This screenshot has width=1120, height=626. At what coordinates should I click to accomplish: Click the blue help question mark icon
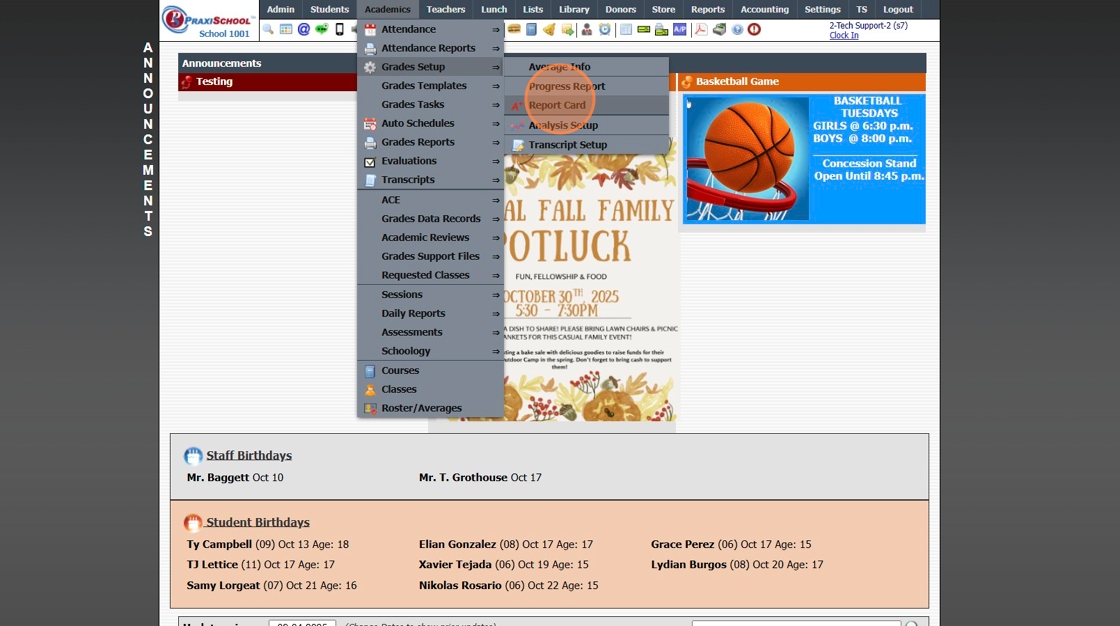click(x=737, y=29)
